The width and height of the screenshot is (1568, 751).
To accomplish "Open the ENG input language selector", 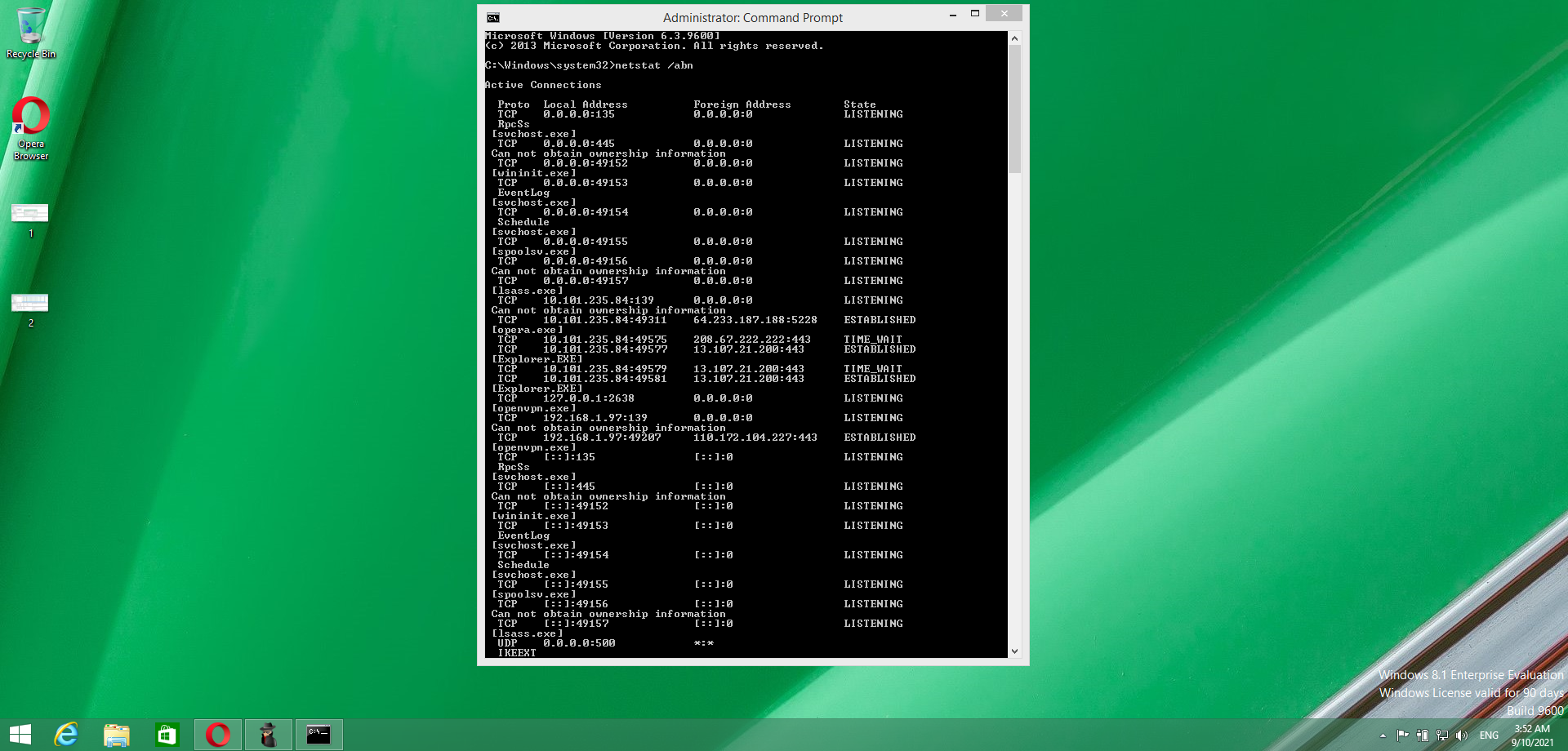I will [x=1489, y=735].
